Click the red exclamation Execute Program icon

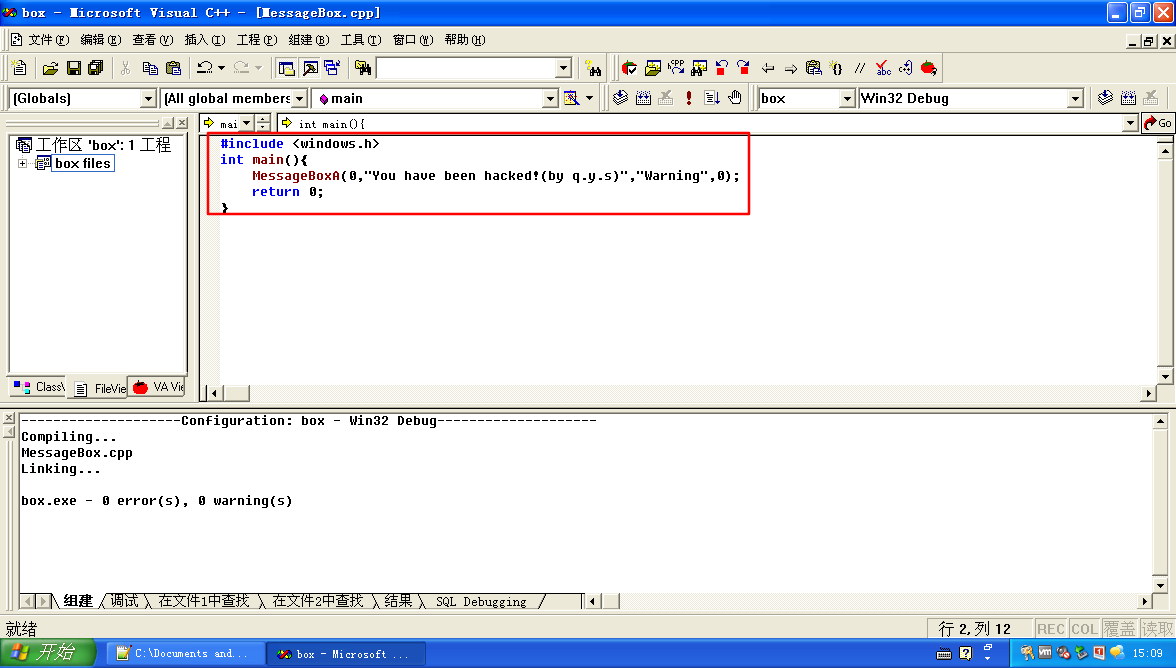pos(688,98)
